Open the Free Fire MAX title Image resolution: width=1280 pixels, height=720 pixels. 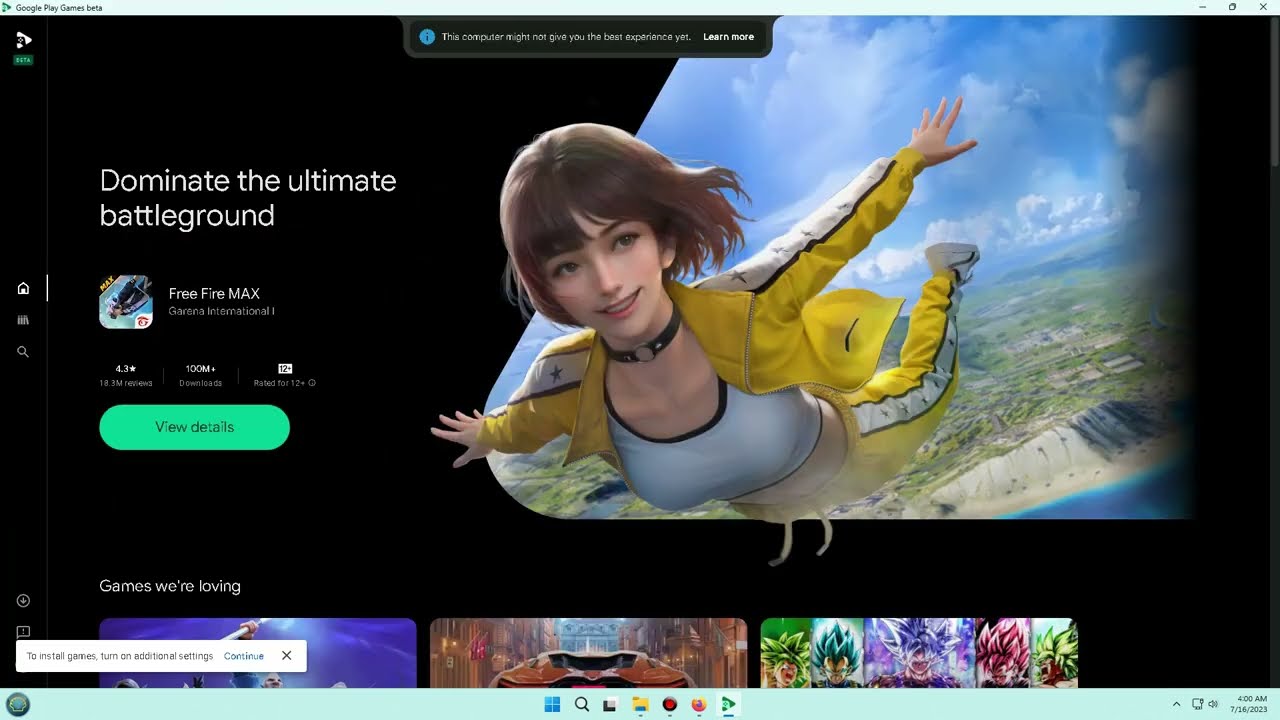[x=214, y=293]
